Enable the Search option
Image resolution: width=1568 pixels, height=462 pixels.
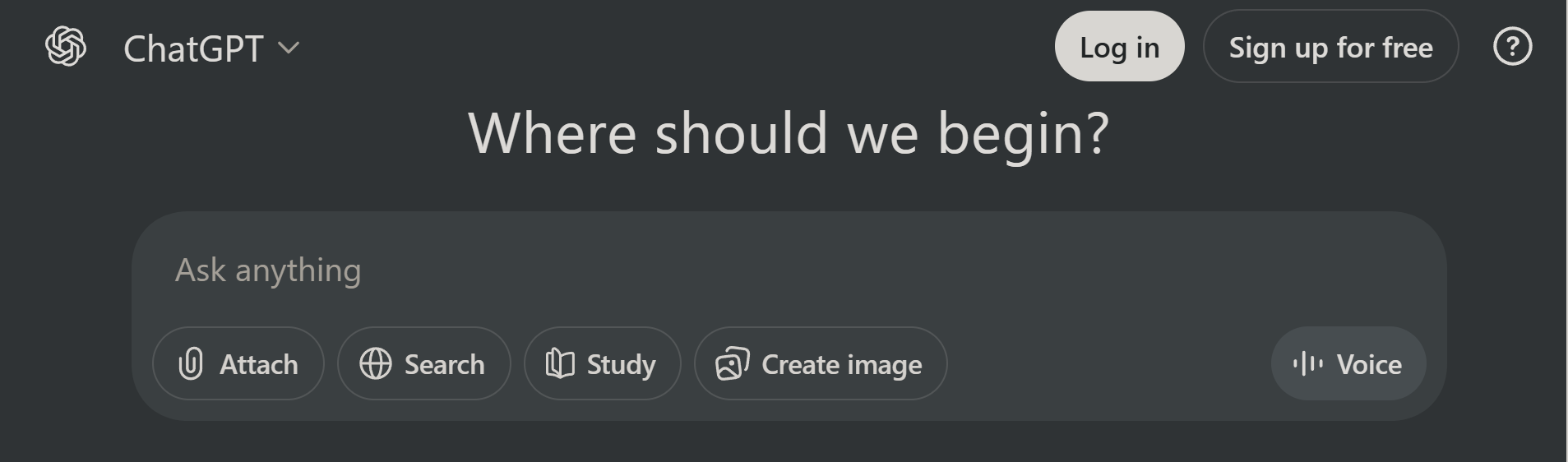point(444,364)
